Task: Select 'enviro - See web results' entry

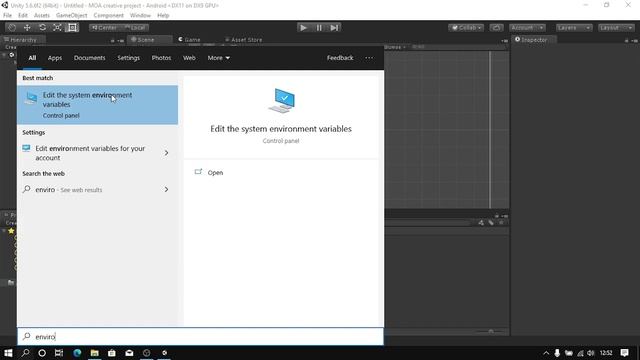Action: tap(69, 190)
